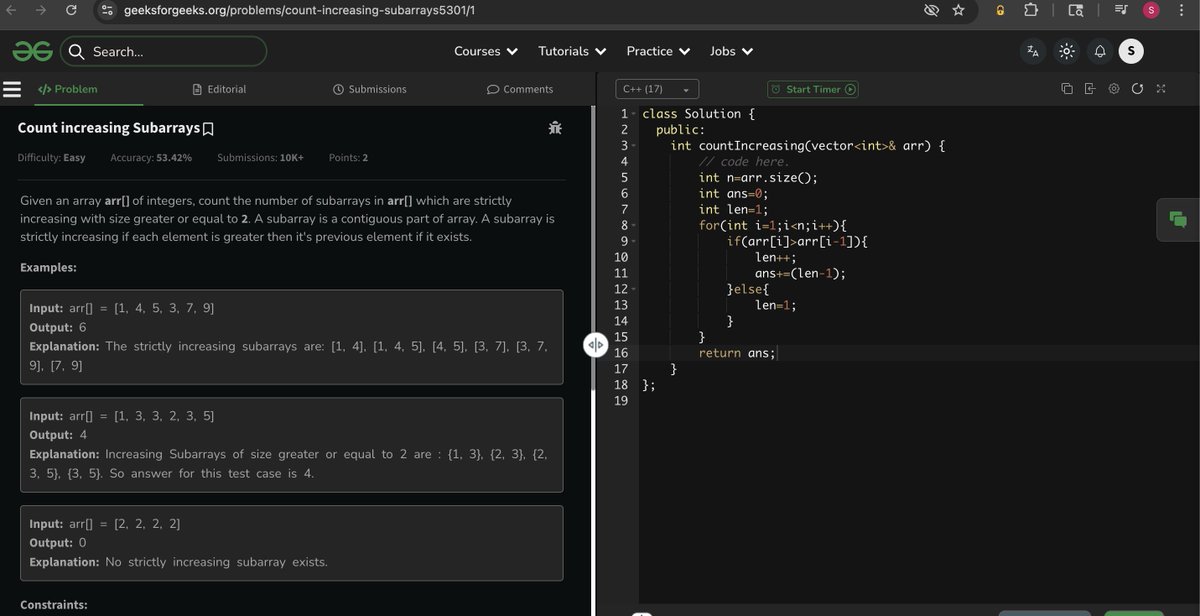Collapse the if block at line 9
The height and width of the screenshot is (616, 1200).
pyautogui.click(x=633, y=242)
